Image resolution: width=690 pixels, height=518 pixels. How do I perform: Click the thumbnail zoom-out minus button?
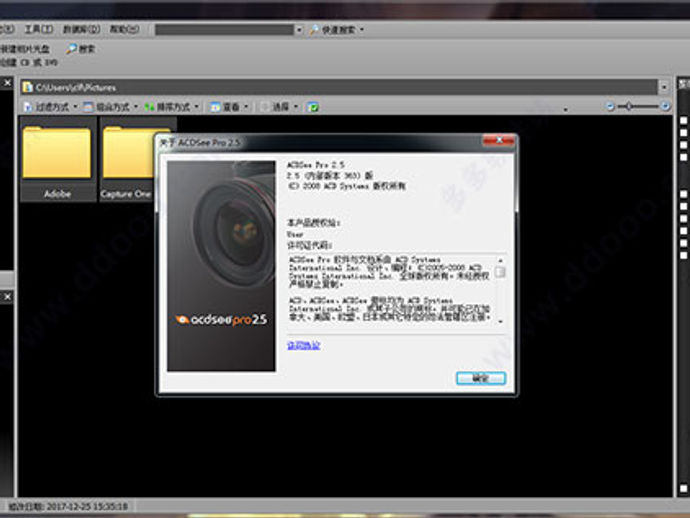(610, 106)
